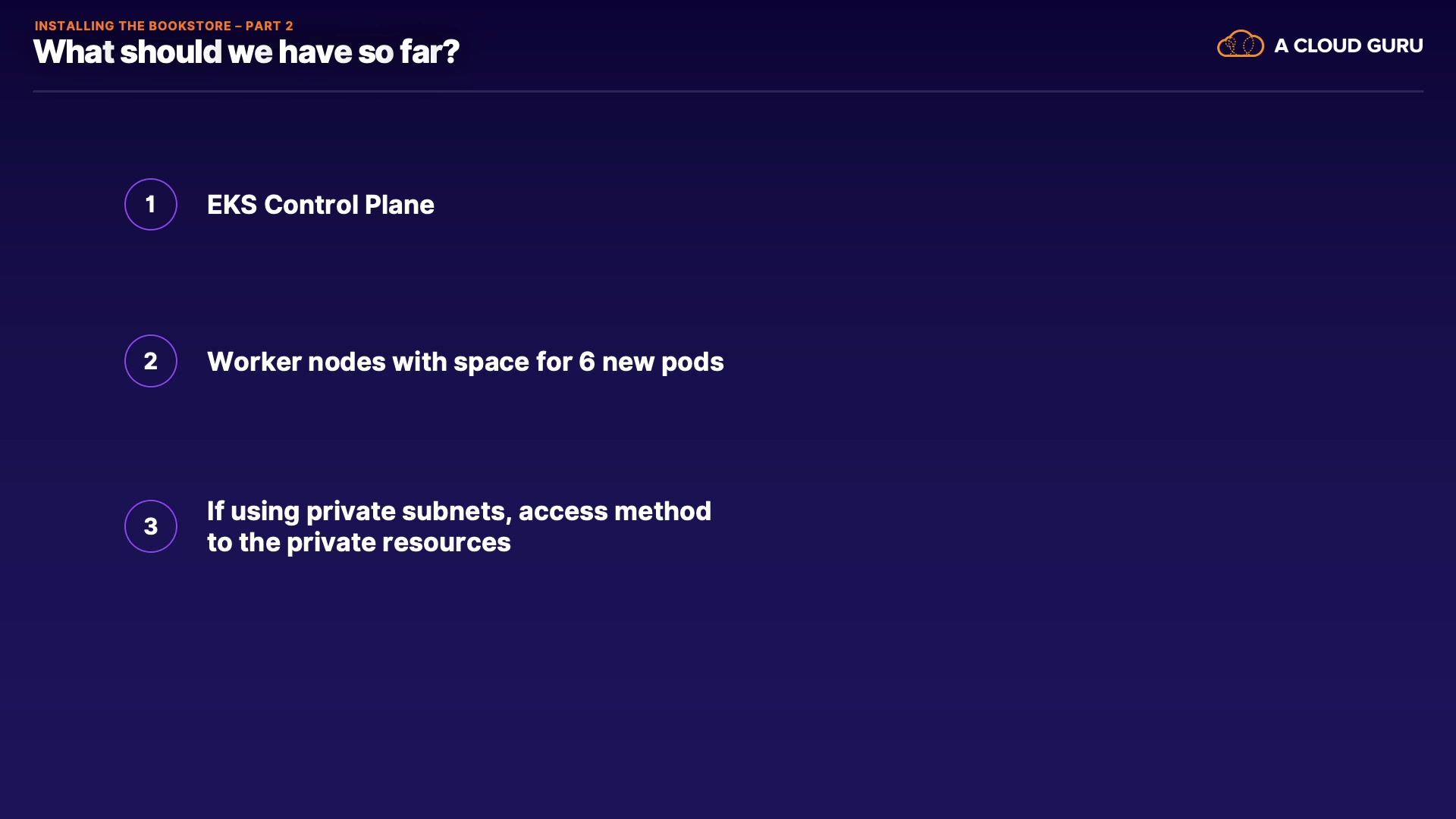This screenshot has width=1456, height=819.
Task: Click the "A CLOUD GURU" brand text
Action: click(1348, 45)
